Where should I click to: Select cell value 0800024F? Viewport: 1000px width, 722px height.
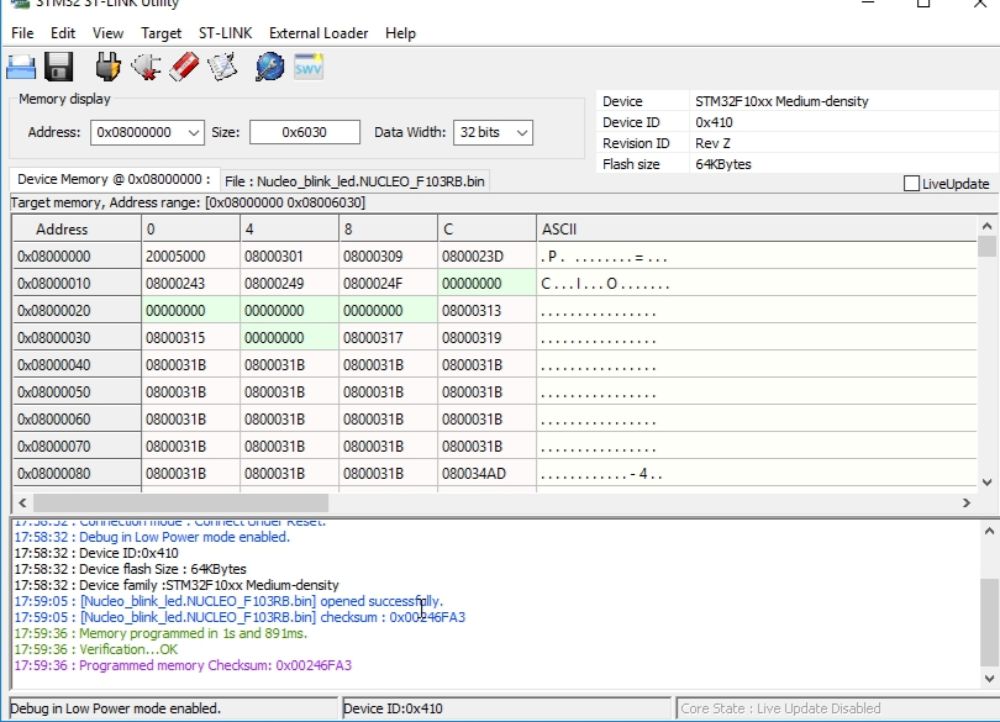point(388,283)
